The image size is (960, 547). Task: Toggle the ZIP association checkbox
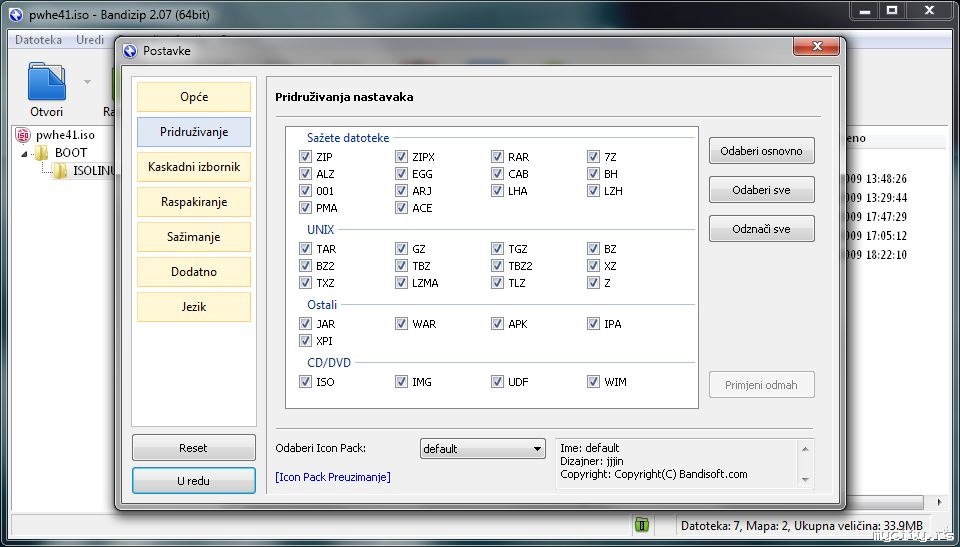[305, 157]
